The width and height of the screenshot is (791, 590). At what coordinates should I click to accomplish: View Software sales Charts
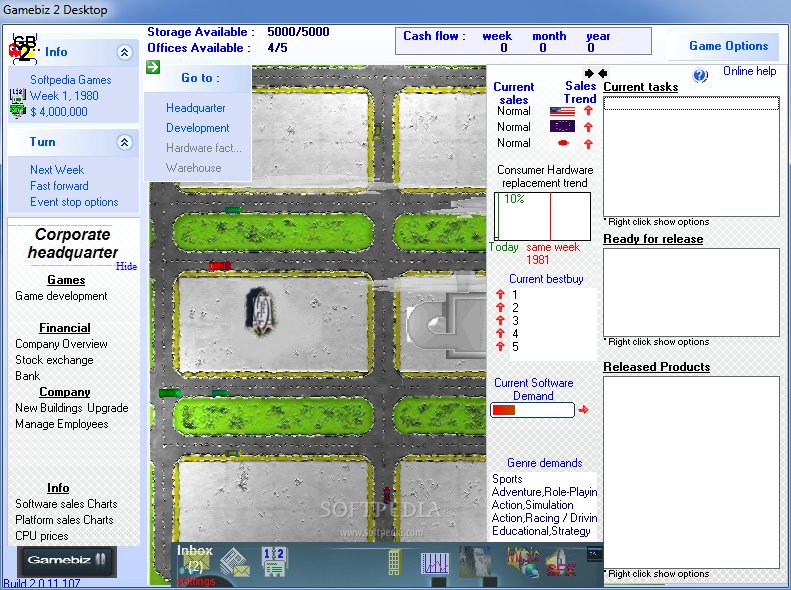[66, 504]
